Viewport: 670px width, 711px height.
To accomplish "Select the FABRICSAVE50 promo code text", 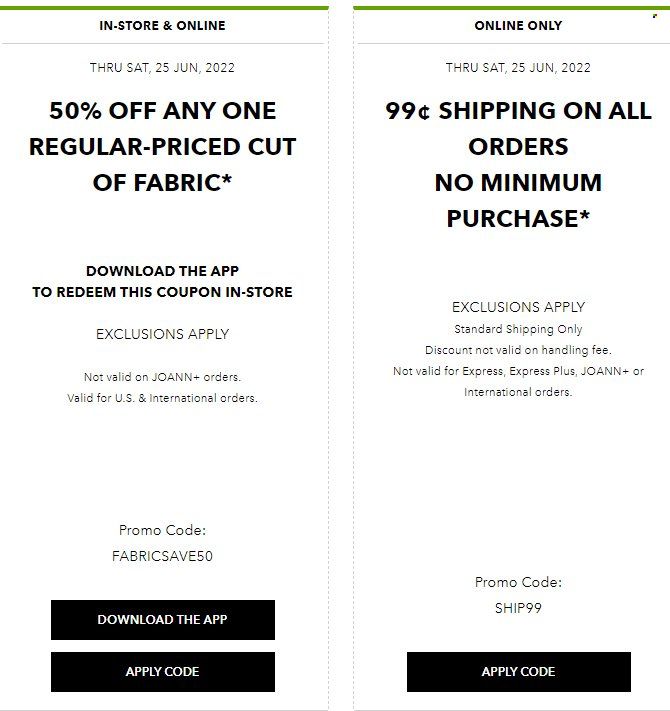I will (x=162, y=556).
